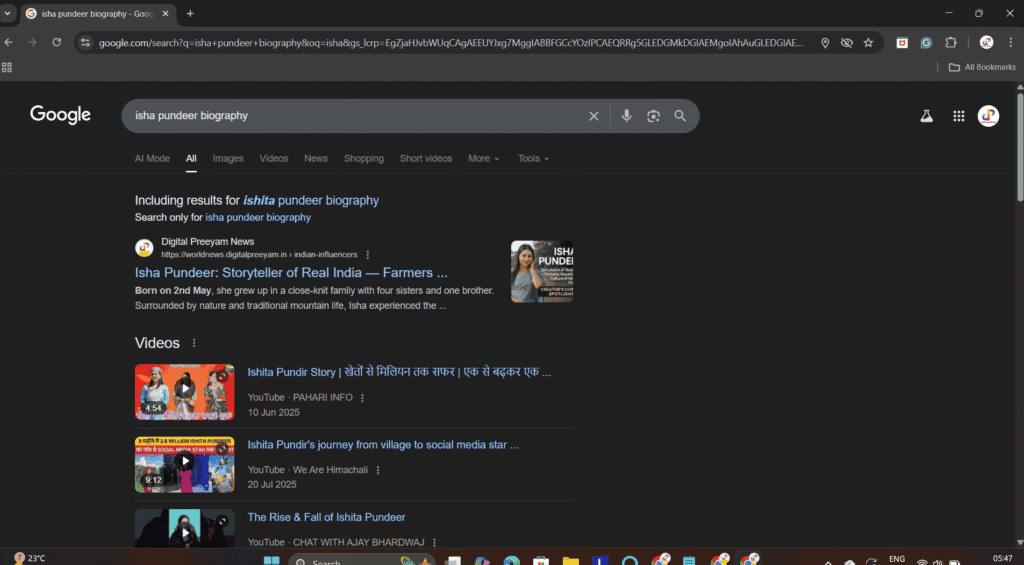Open options for We Are Himachali video
Image resolution: width=1024 pixels, height=565 pixels.
click(377, 470)
